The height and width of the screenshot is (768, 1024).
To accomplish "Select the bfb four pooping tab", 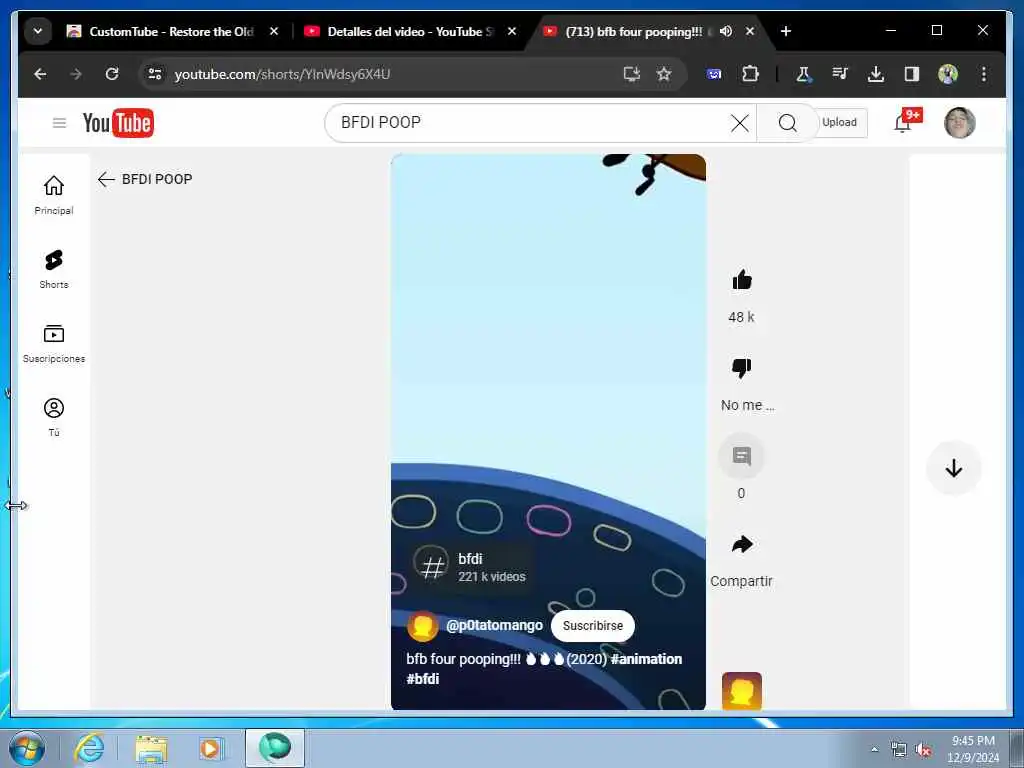I will coord(633,31).
